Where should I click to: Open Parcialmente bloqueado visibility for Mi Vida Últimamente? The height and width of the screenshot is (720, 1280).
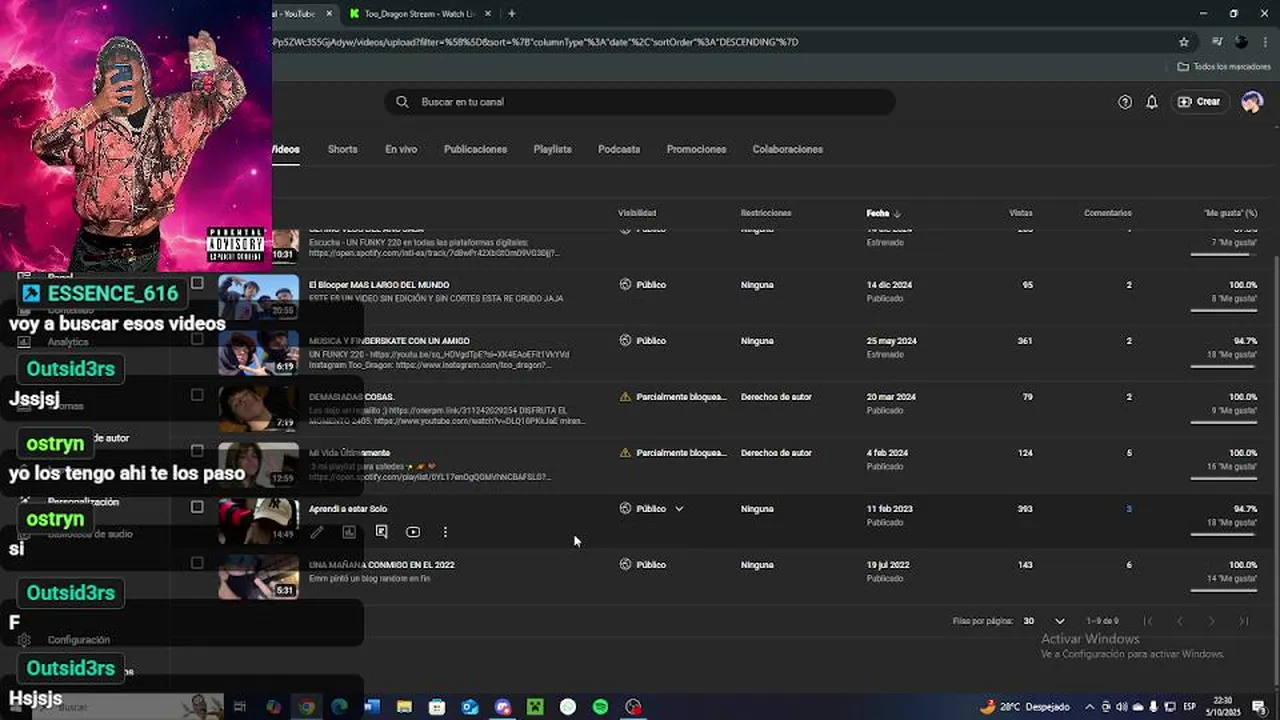point(681,453)
